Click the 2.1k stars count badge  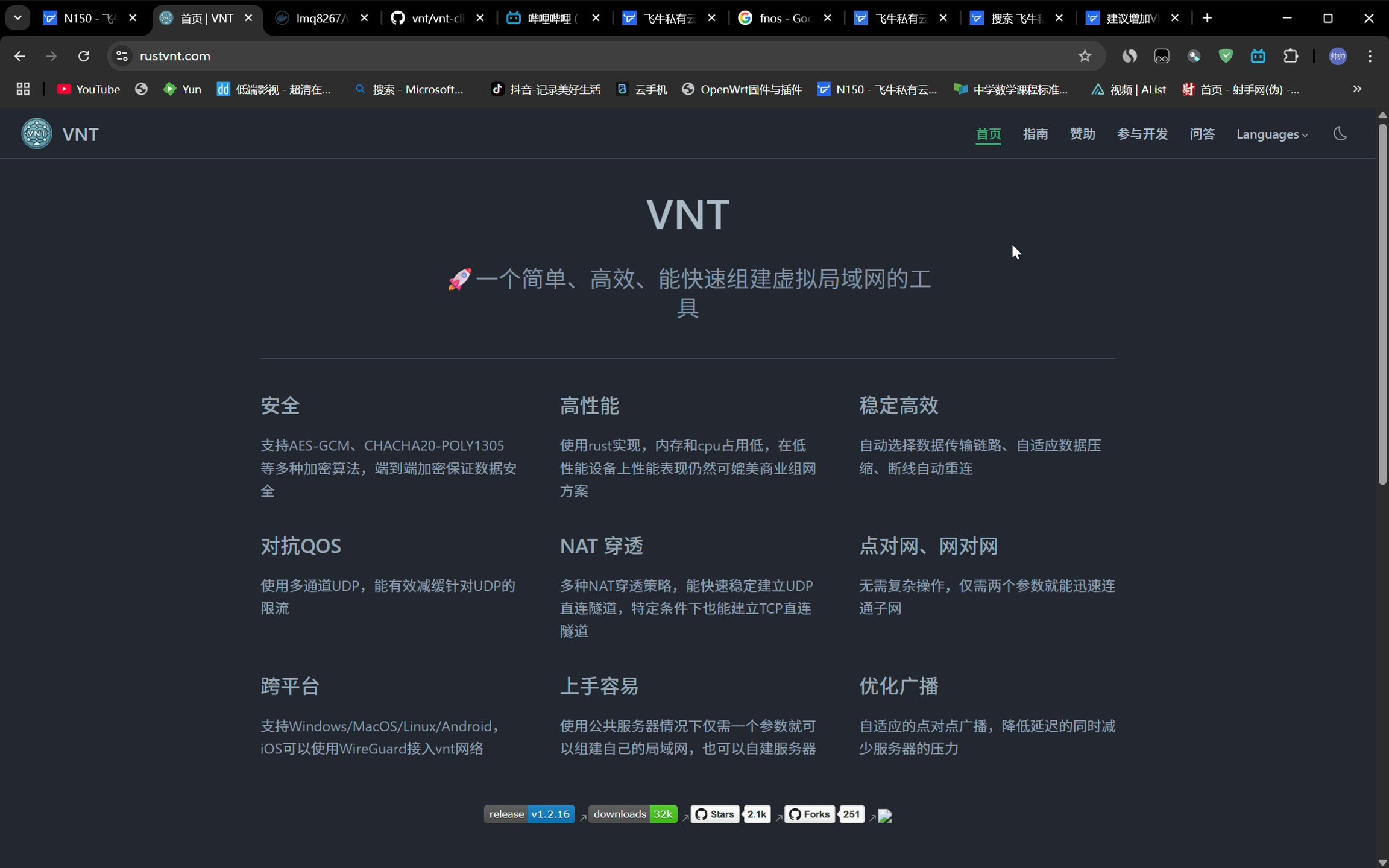click(757, 814)
